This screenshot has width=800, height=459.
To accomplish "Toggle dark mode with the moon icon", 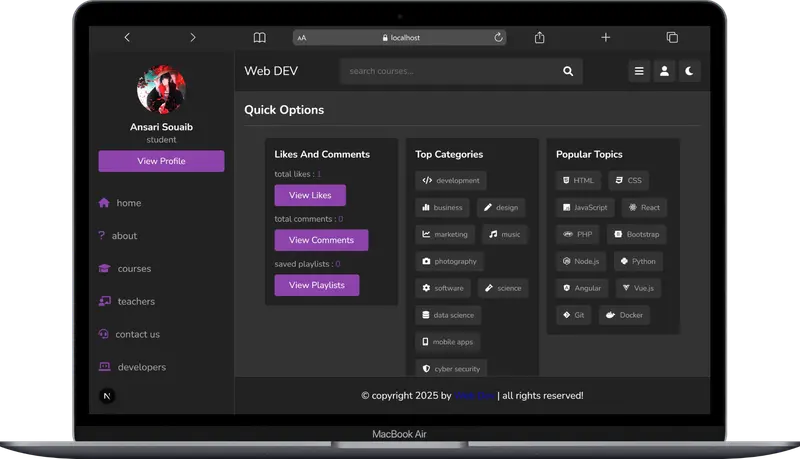I will tap(689, 71).
